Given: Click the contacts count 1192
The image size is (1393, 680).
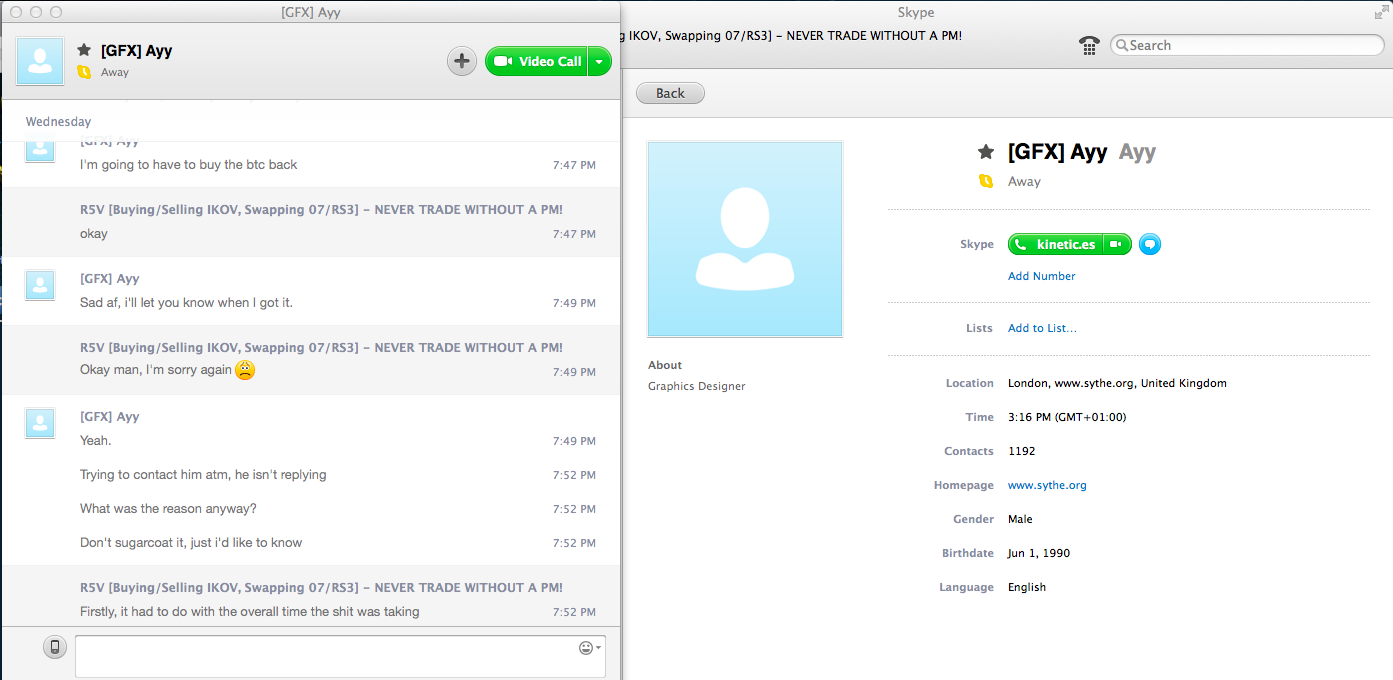Looking at the screenshot, I should 1022,451.
